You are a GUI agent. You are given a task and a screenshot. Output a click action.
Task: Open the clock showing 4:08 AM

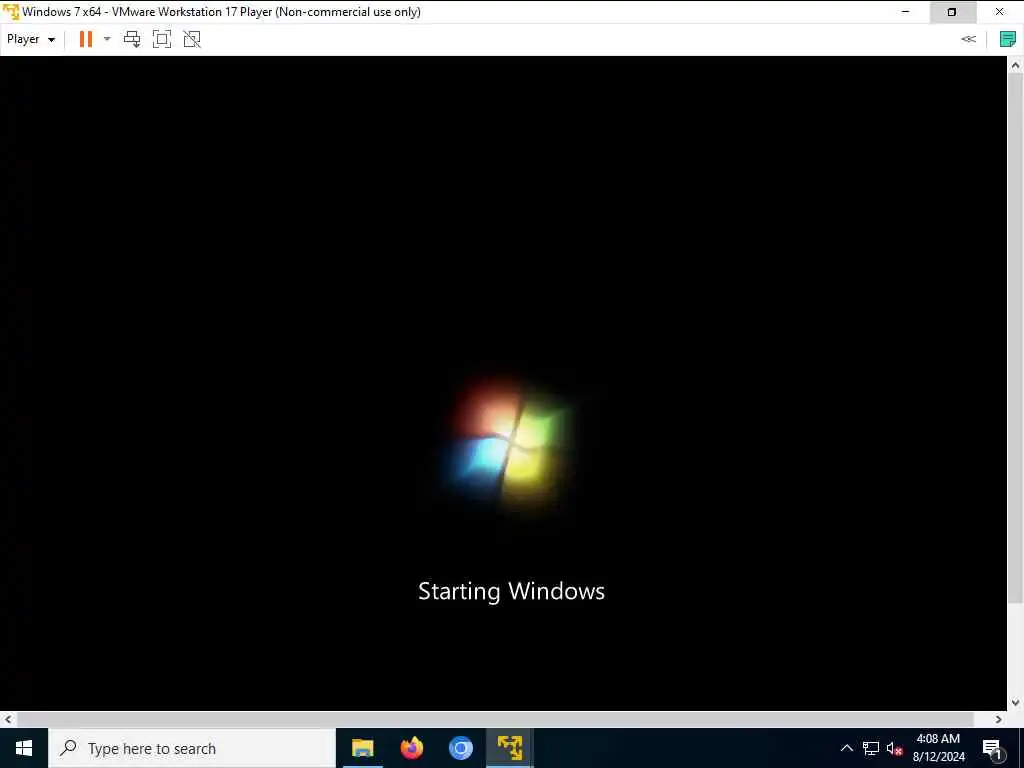point(938,748)
